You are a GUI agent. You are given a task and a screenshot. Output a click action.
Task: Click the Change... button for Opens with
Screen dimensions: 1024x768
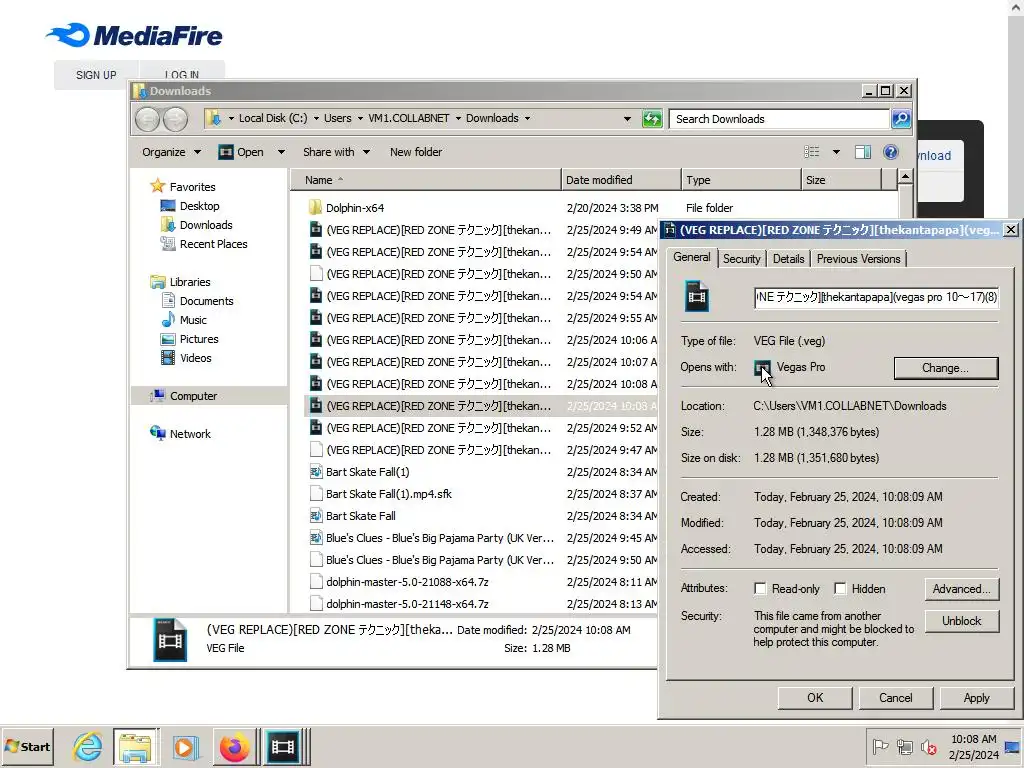click(945, 368)
